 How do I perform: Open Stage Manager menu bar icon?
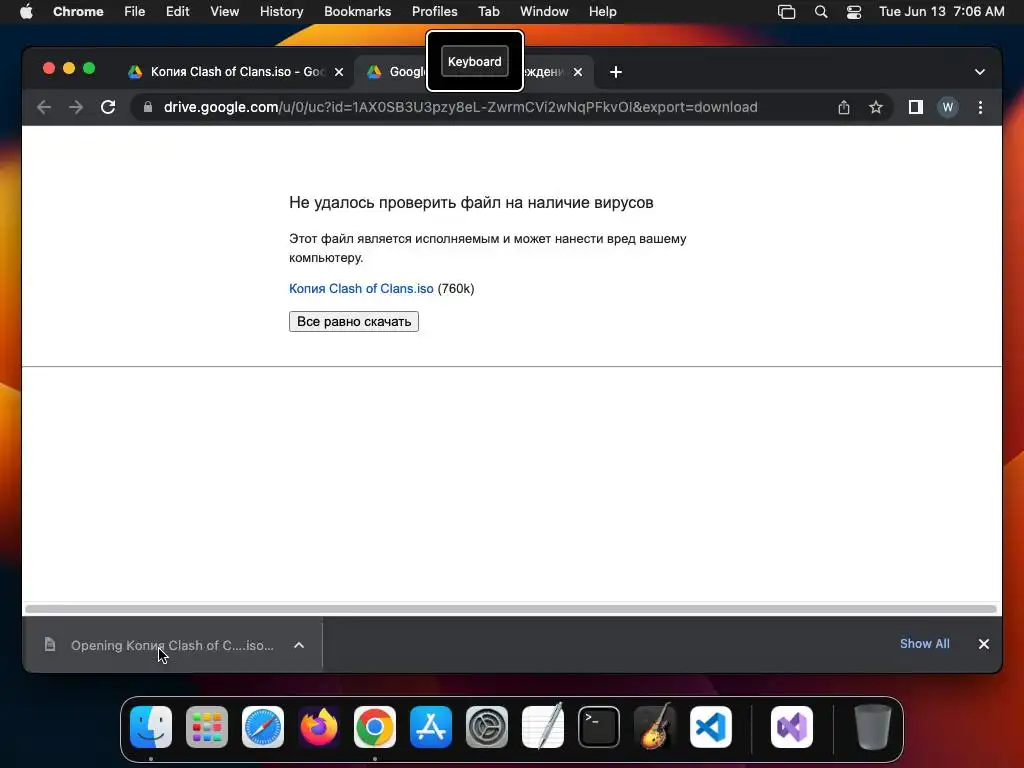coord(786,12)
